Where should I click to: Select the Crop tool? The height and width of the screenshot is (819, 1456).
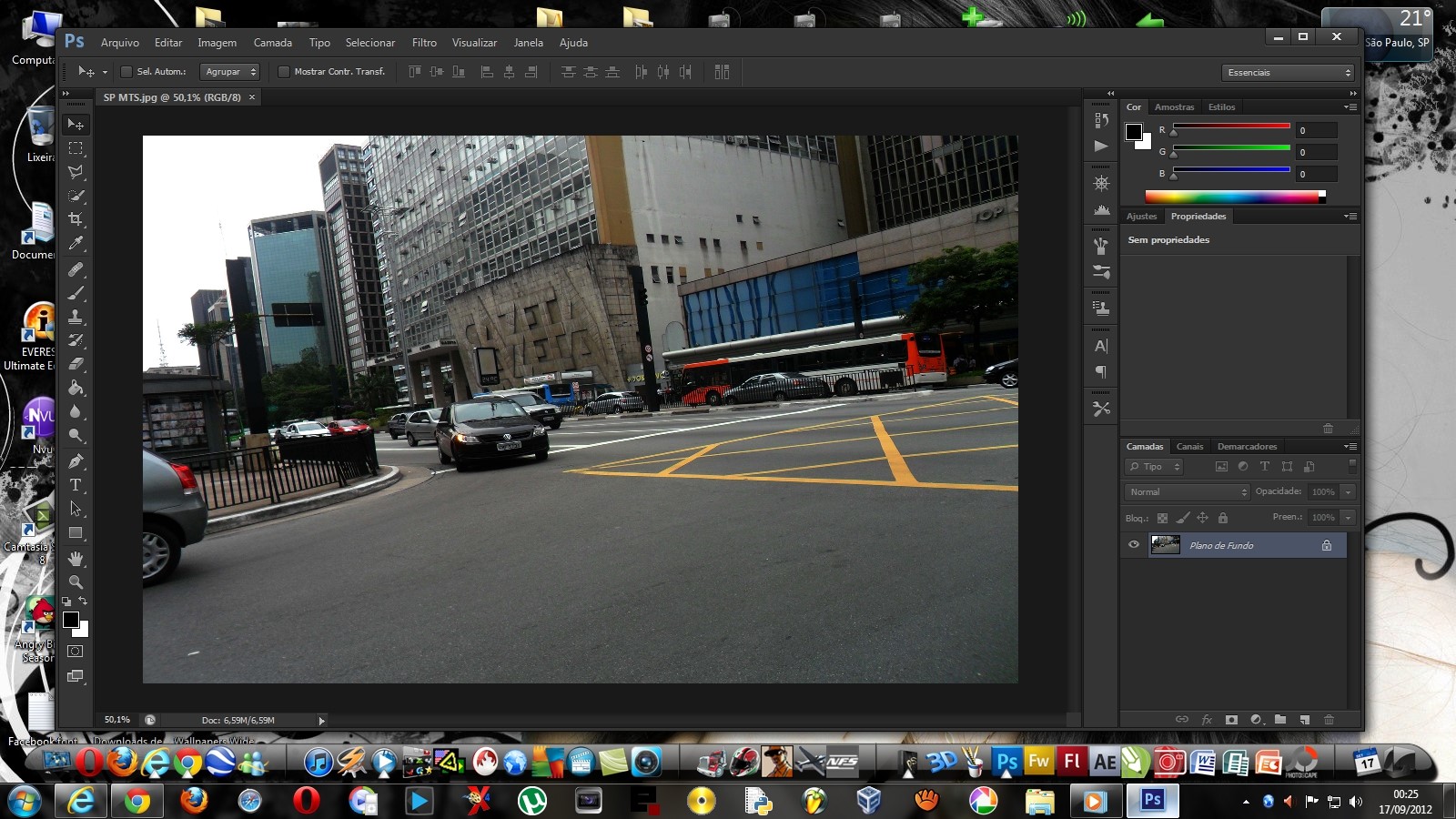tap(76, 219)
